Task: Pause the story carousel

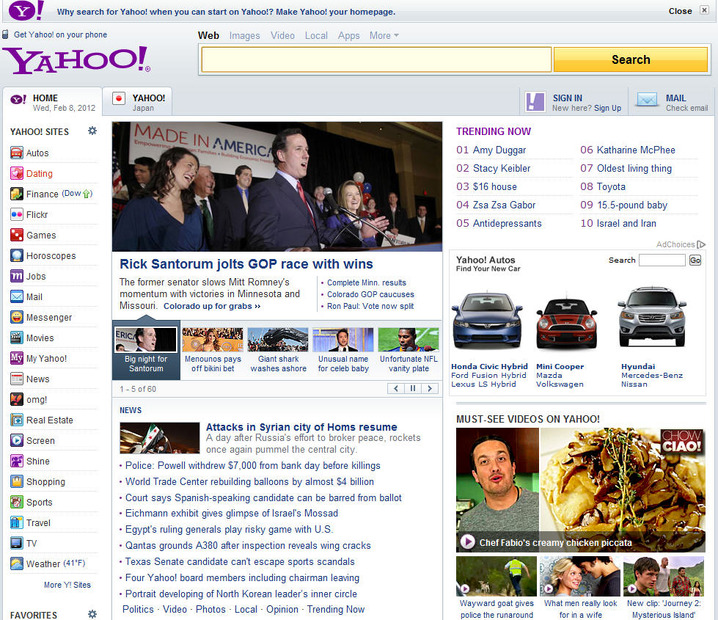Action: pos(413,388)
